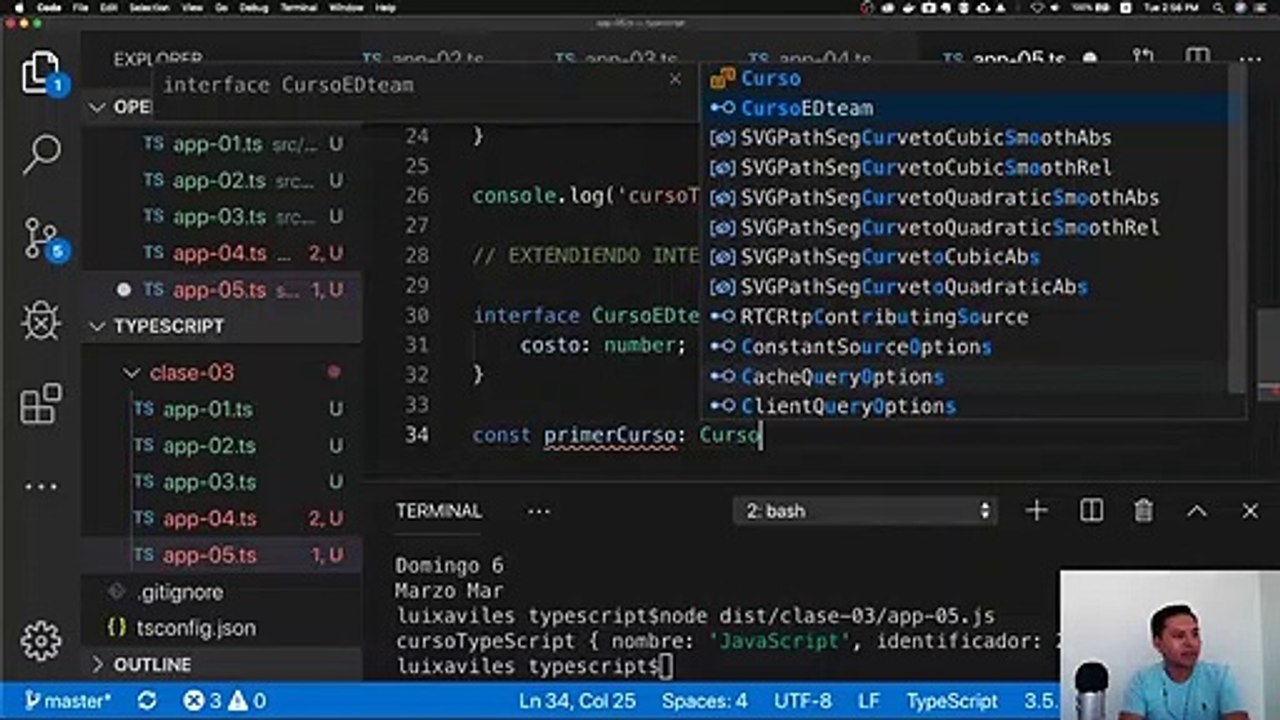Switch to the app-03.ts editor tab

[x=618, y=59]
